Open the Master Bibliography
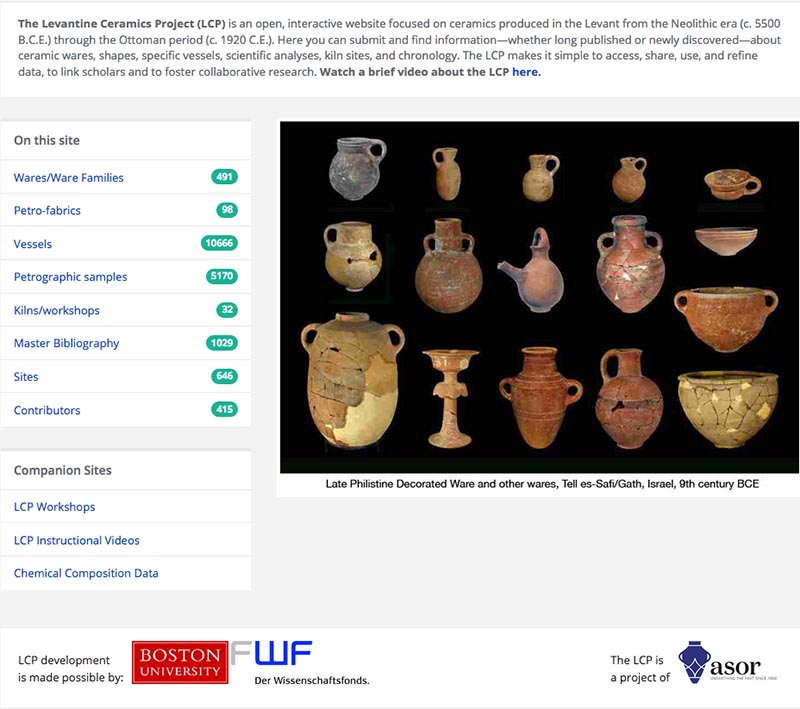Viewport: 800px width, 709px height. coord(66,343)
